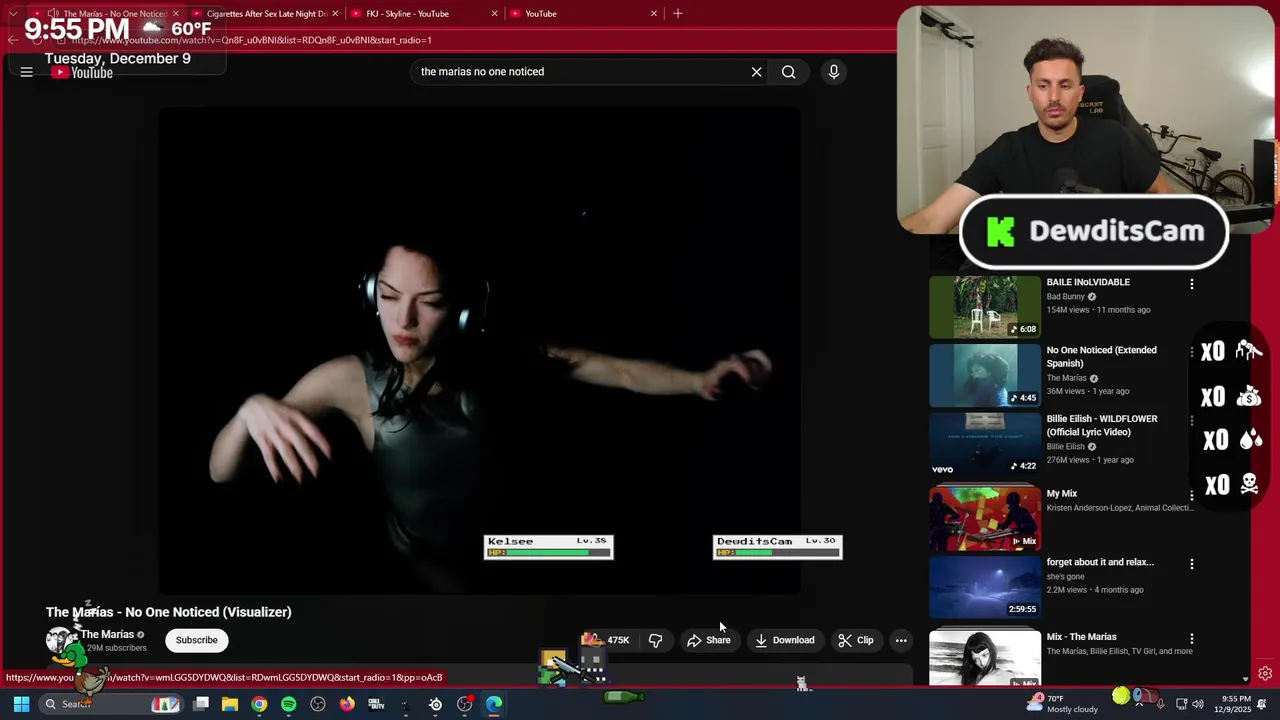Open the YouTube hamburger guide menu
The width and height of the screenshot is (1280, 720).
[x=27, y=72]
